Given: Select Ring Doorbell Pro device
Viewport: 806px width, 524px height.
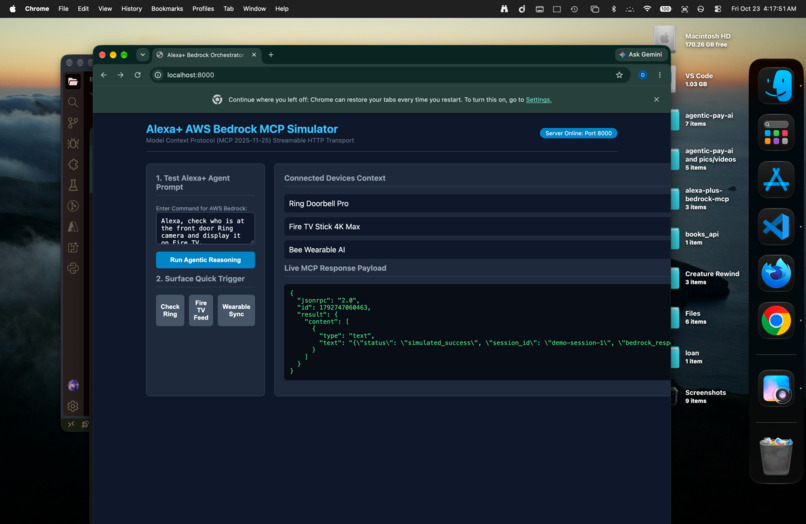Looking at the screenshot, I should tap(477, 204).
